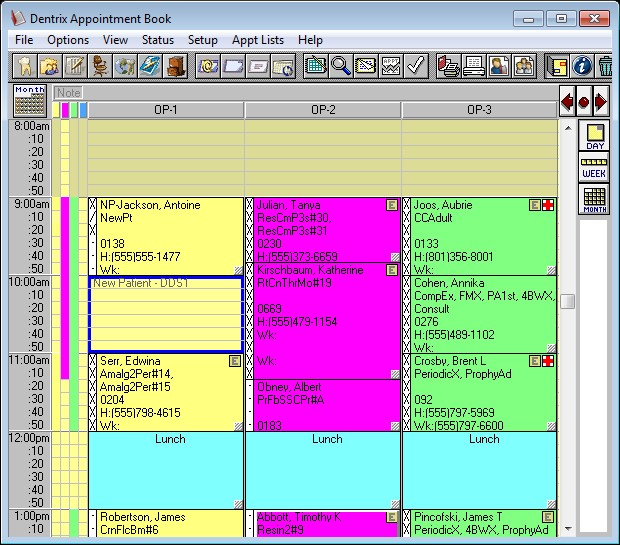Go to next day with red right arrow

coord(601,101)
